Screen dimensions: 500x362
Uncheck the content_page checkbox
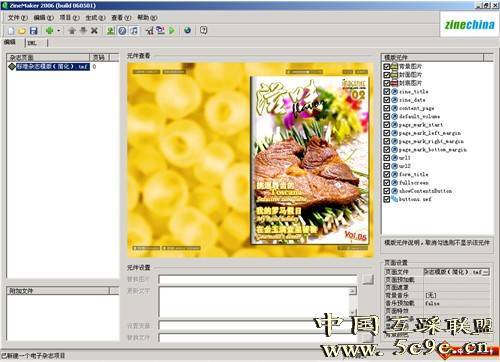pyautogui.click(x=387, y=108)
